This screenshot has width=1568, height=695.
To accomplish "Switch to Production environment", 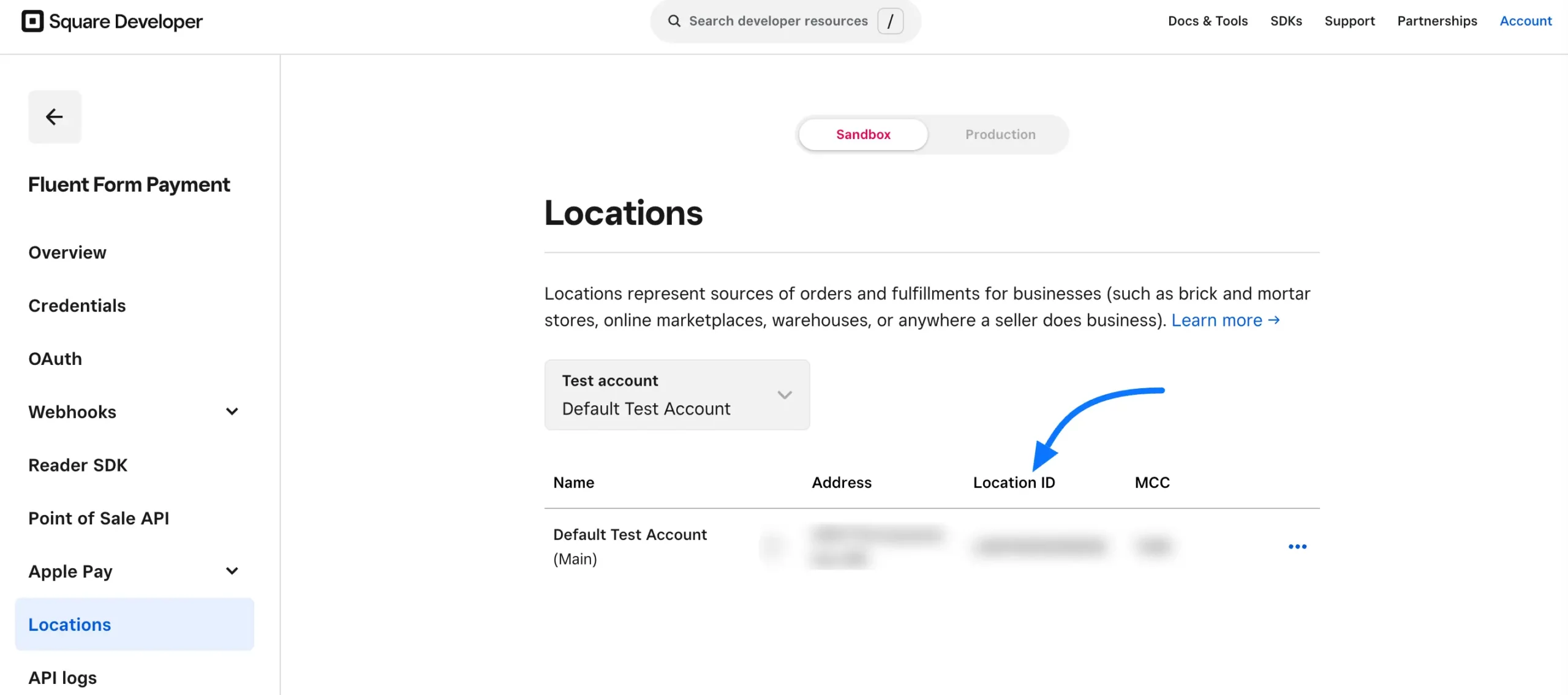I will pyautogui.click(x=1000, y=135).
